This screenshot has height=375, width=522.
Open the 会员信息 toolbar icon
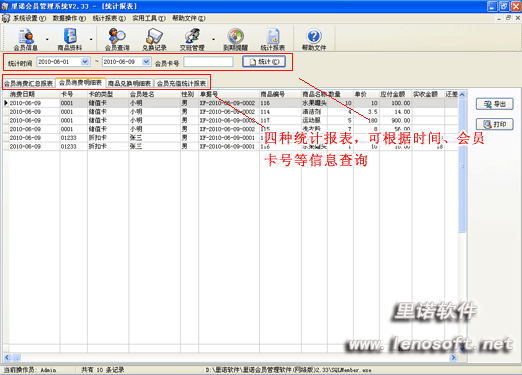tap(25, 39)
